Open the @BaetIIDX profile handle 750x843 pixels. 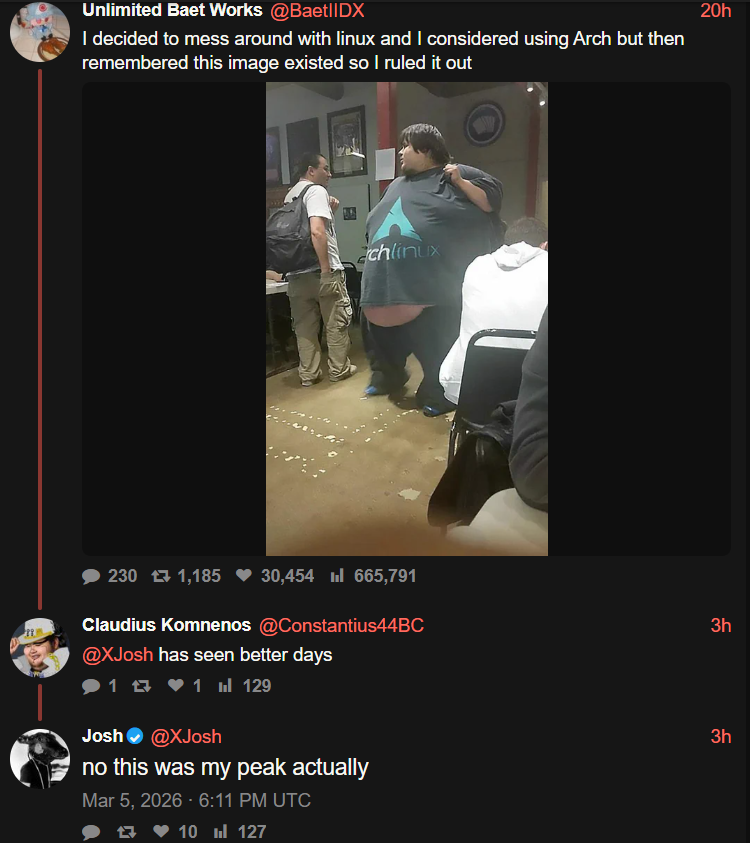click(x=317, y=11)
